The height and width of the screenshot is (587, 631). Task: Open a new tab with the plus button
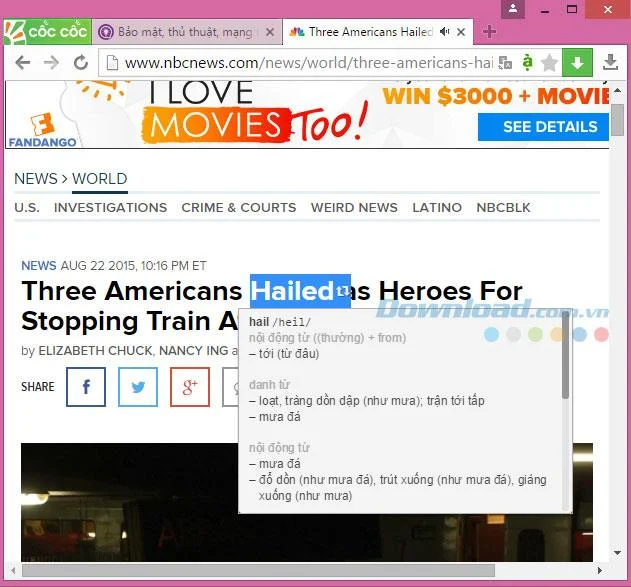point(489,31)
